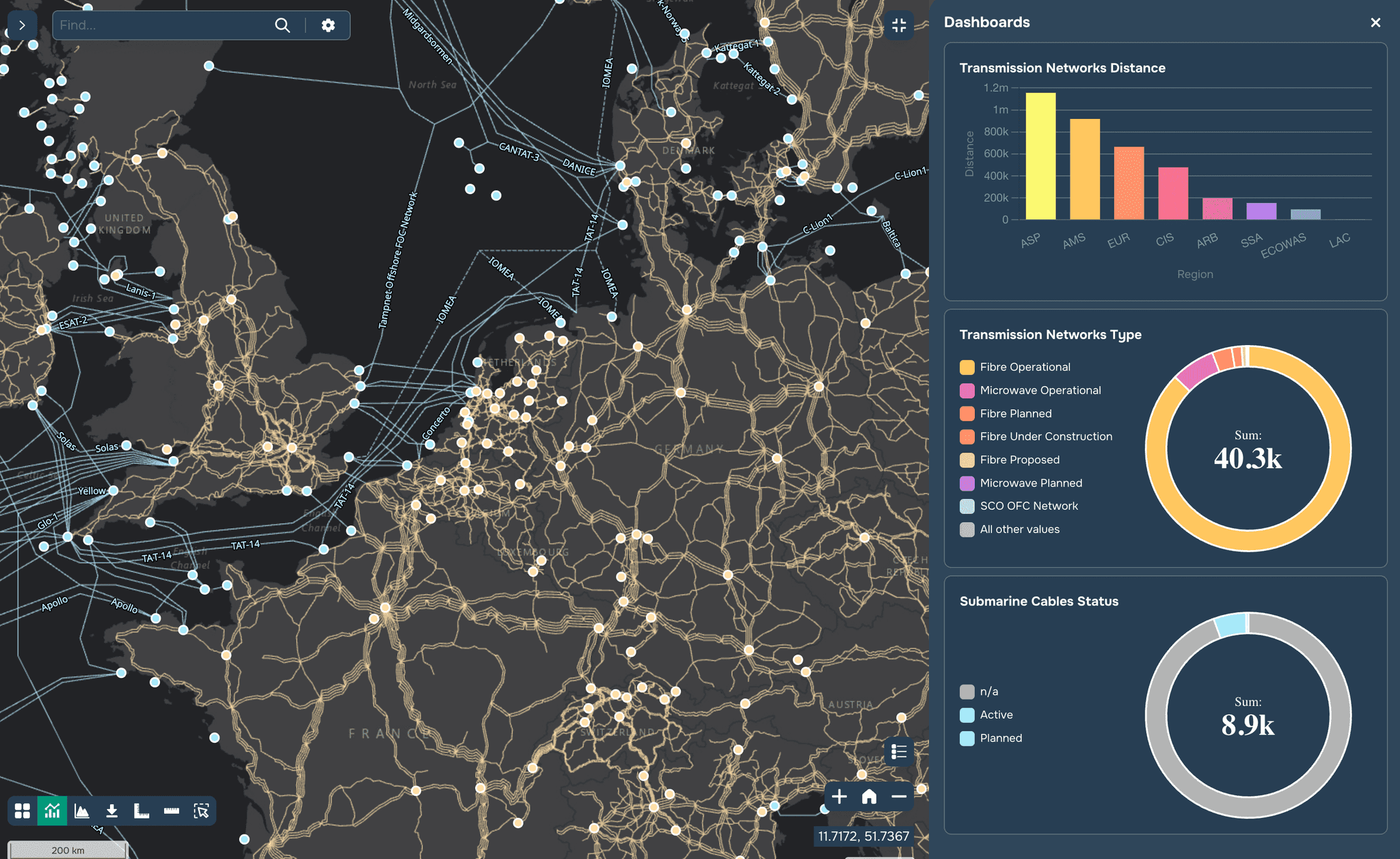
Task: Select the area measurement ruler tool
Action: pyautogui.click(x=142, y=810)
